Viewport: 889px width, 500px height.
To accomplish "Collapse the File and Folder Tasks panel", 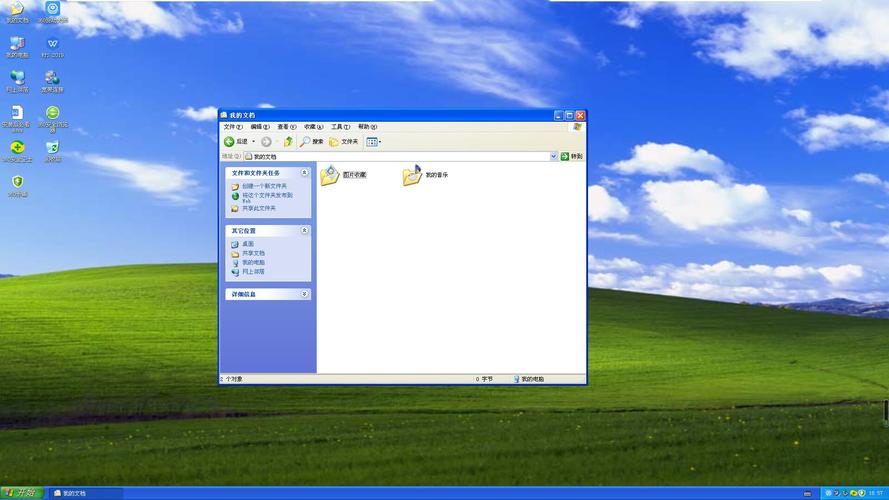I will [x=304, y=172].
